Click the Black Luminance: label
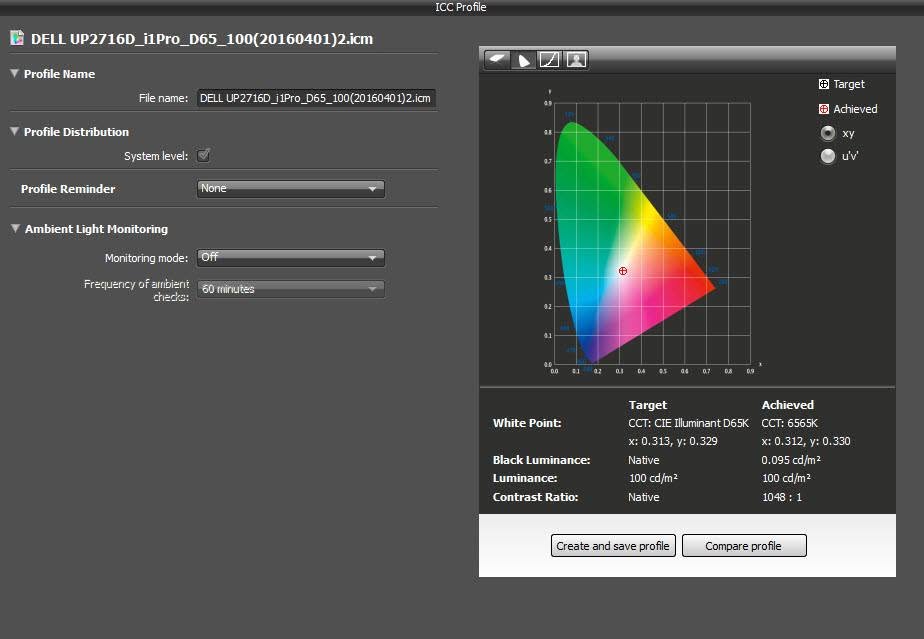Viewport: 924px width, 639px height. pyautogui.click(x=542, y=460)
